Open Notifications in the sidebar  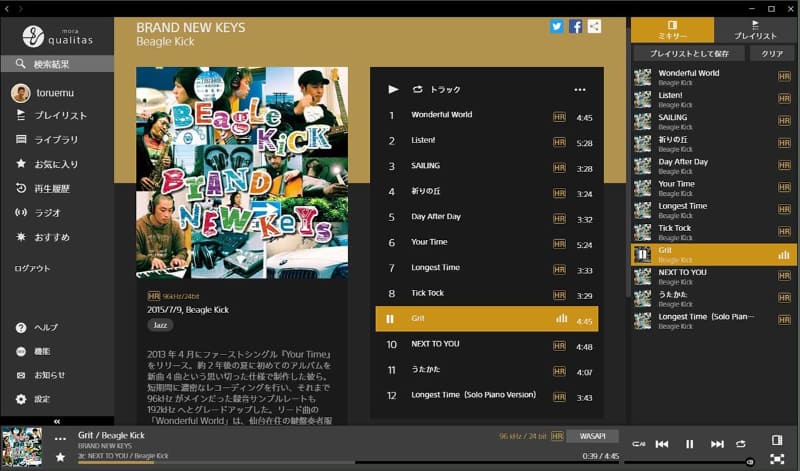click(x=40, y=375)
